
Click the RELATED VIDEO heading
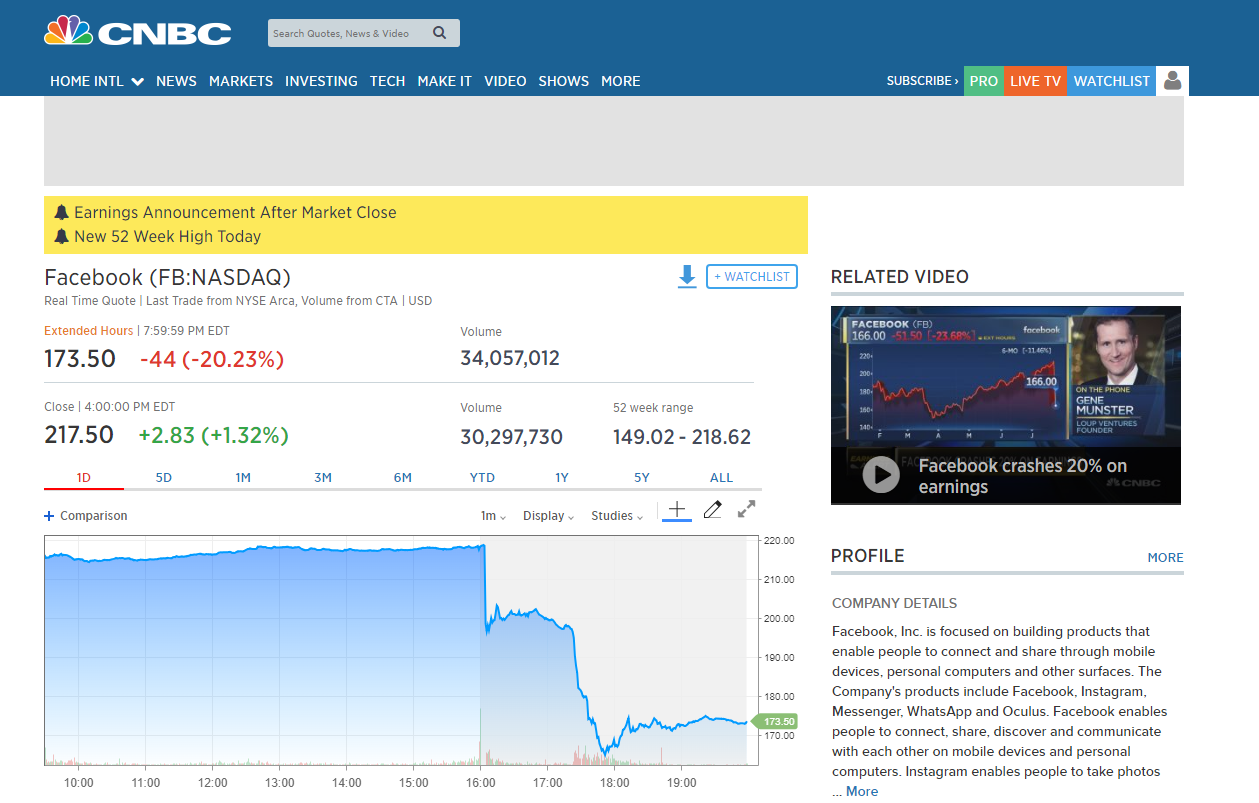(x=900, y=277)
